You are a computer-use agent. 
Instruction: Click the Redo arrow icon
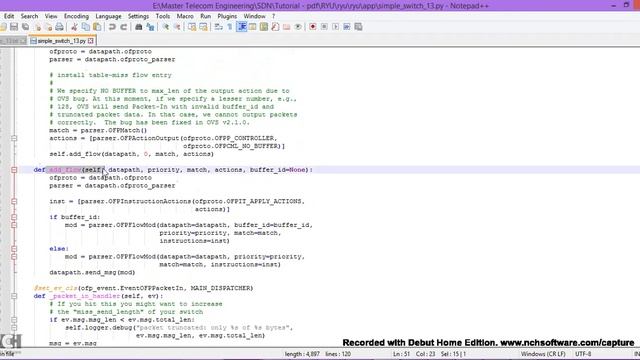click(123, 27)
